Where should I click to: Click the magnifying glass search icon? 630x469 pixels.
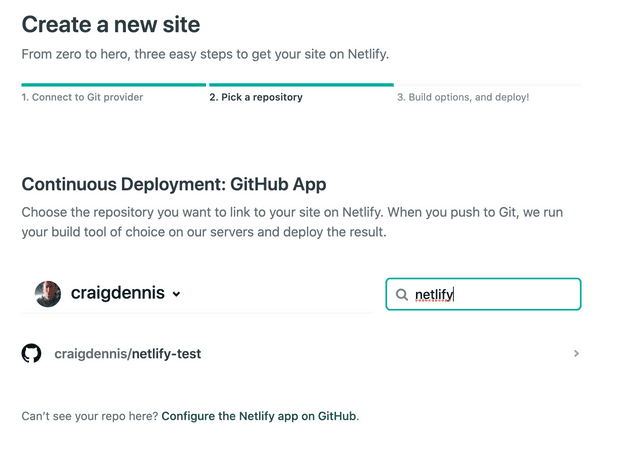tap(401, 295)
